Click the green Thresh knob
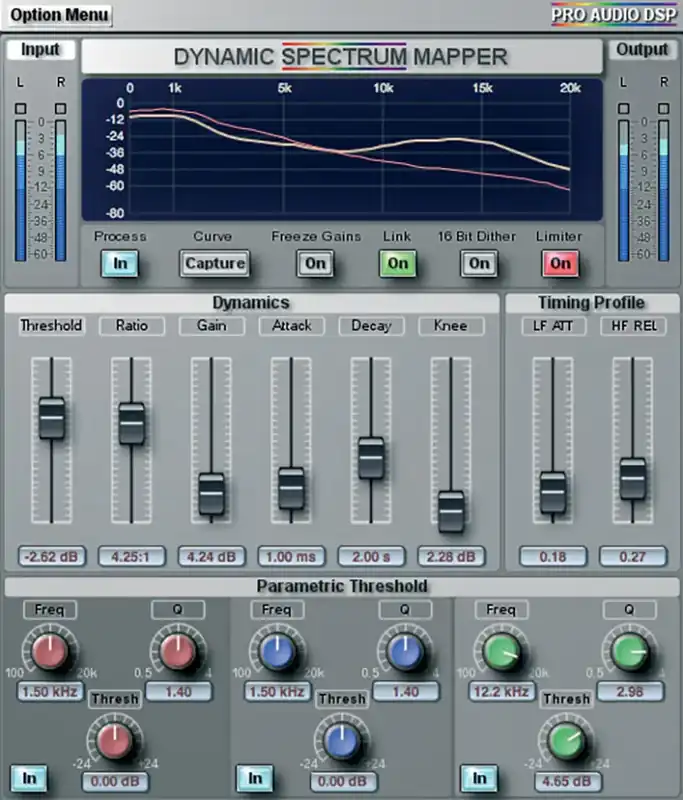Viewport: 683px width, 800px height. point(566,740)
